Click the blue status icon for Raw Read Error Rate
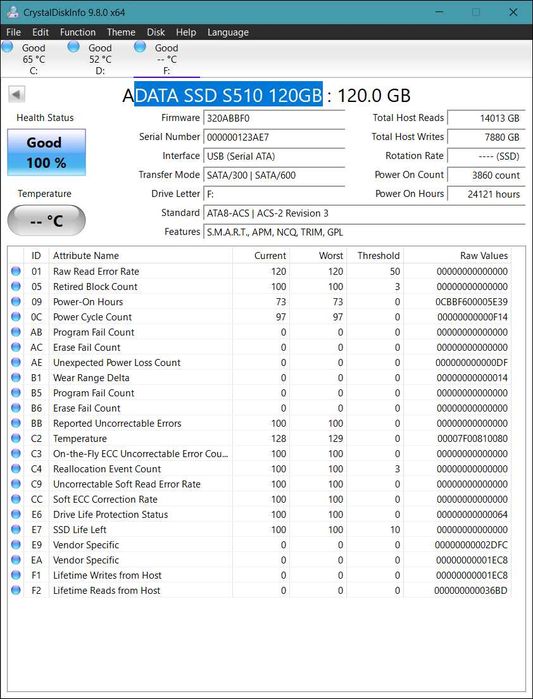533x699 pixels. [x=16, y=271]
